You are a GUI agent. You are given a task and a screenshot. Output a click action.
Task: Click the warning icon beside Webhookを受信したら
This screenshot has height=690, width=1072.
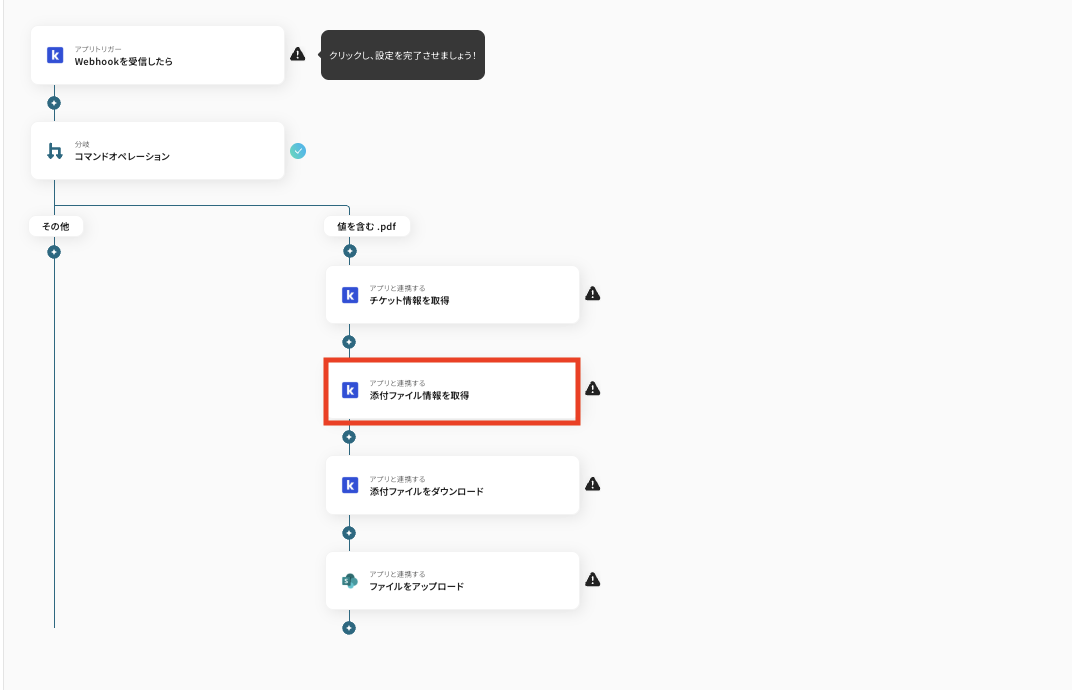(298, 54)
